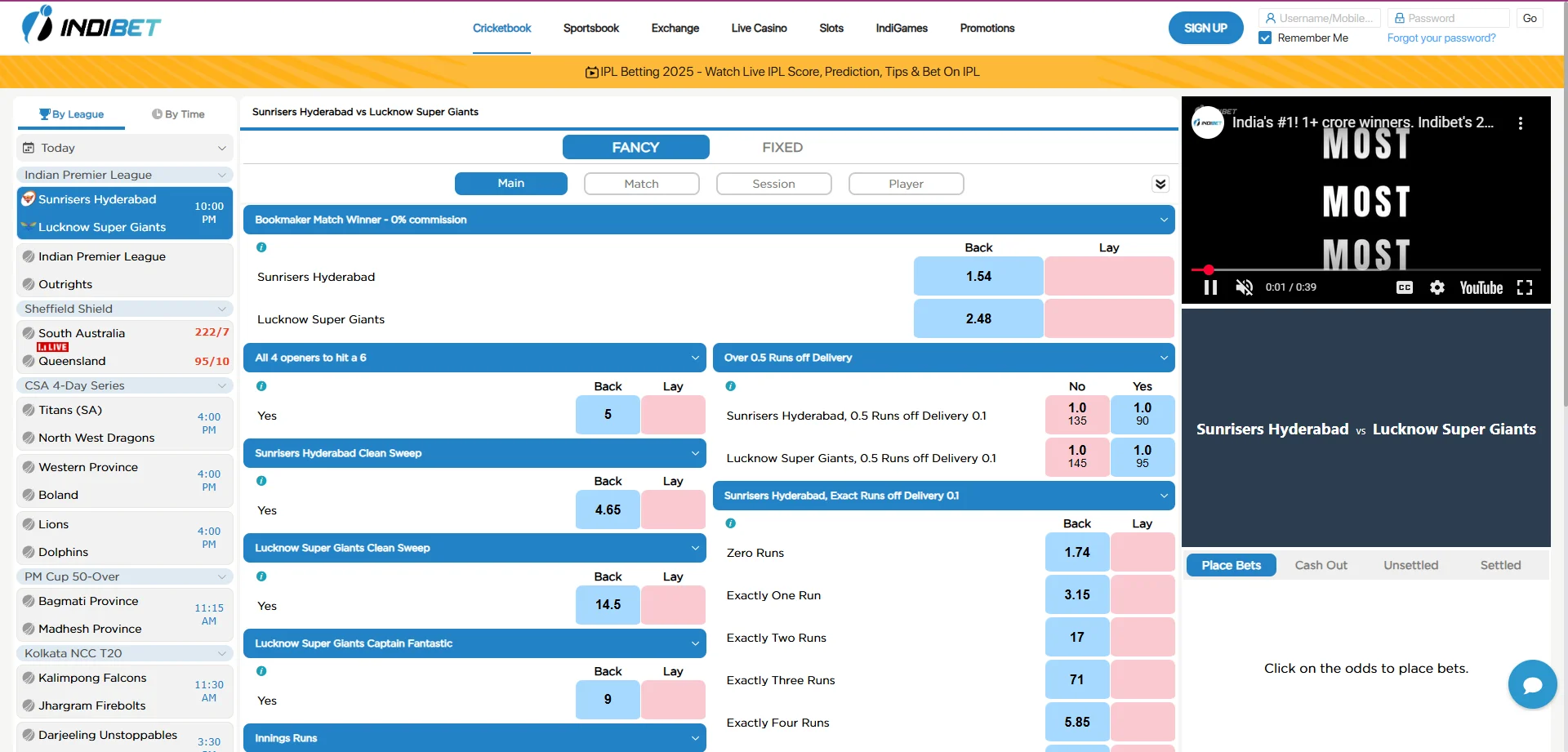Switch the sidebar to By Time
1568x752 pixels.
(178, 114)
